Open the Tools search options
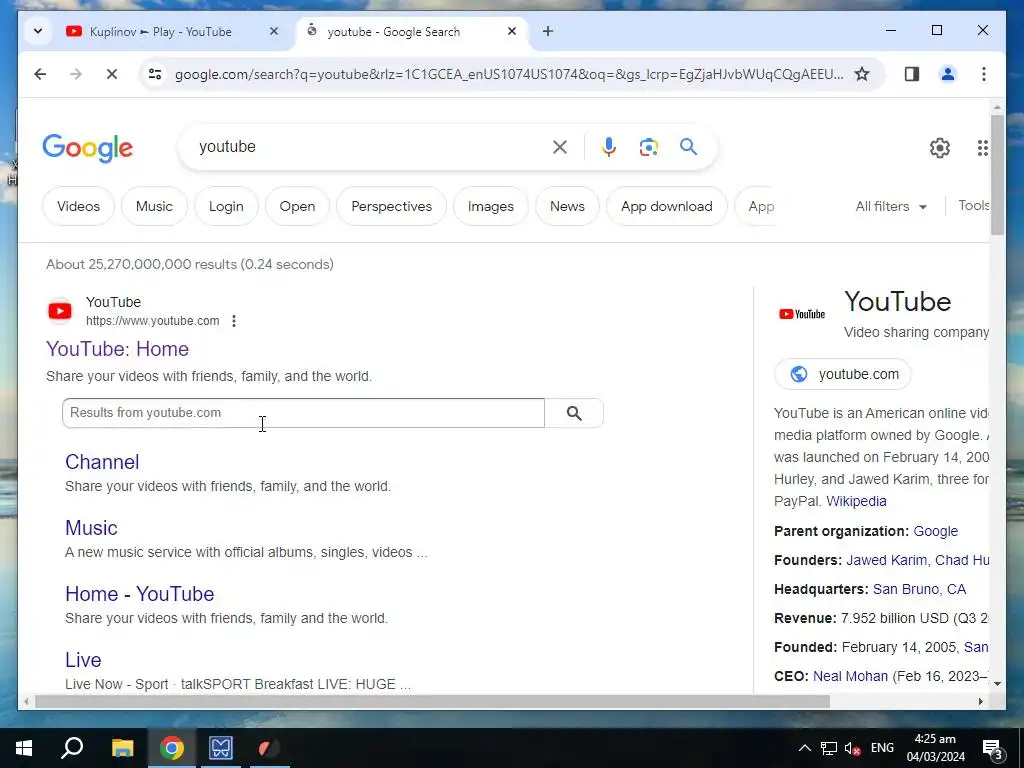The width and height of the screenshot is (1024, 768). [x=973, y=206]
